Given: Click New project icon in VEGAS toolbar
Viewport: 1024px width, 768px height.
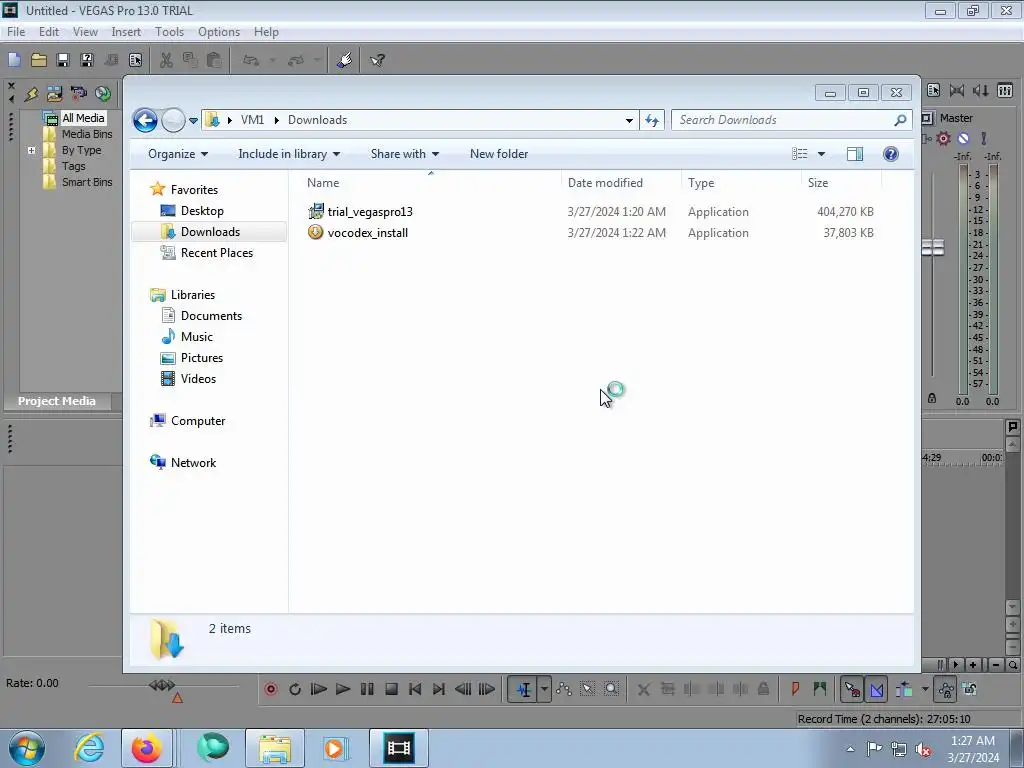Looking at the screenshot, I should coord(14,60).
